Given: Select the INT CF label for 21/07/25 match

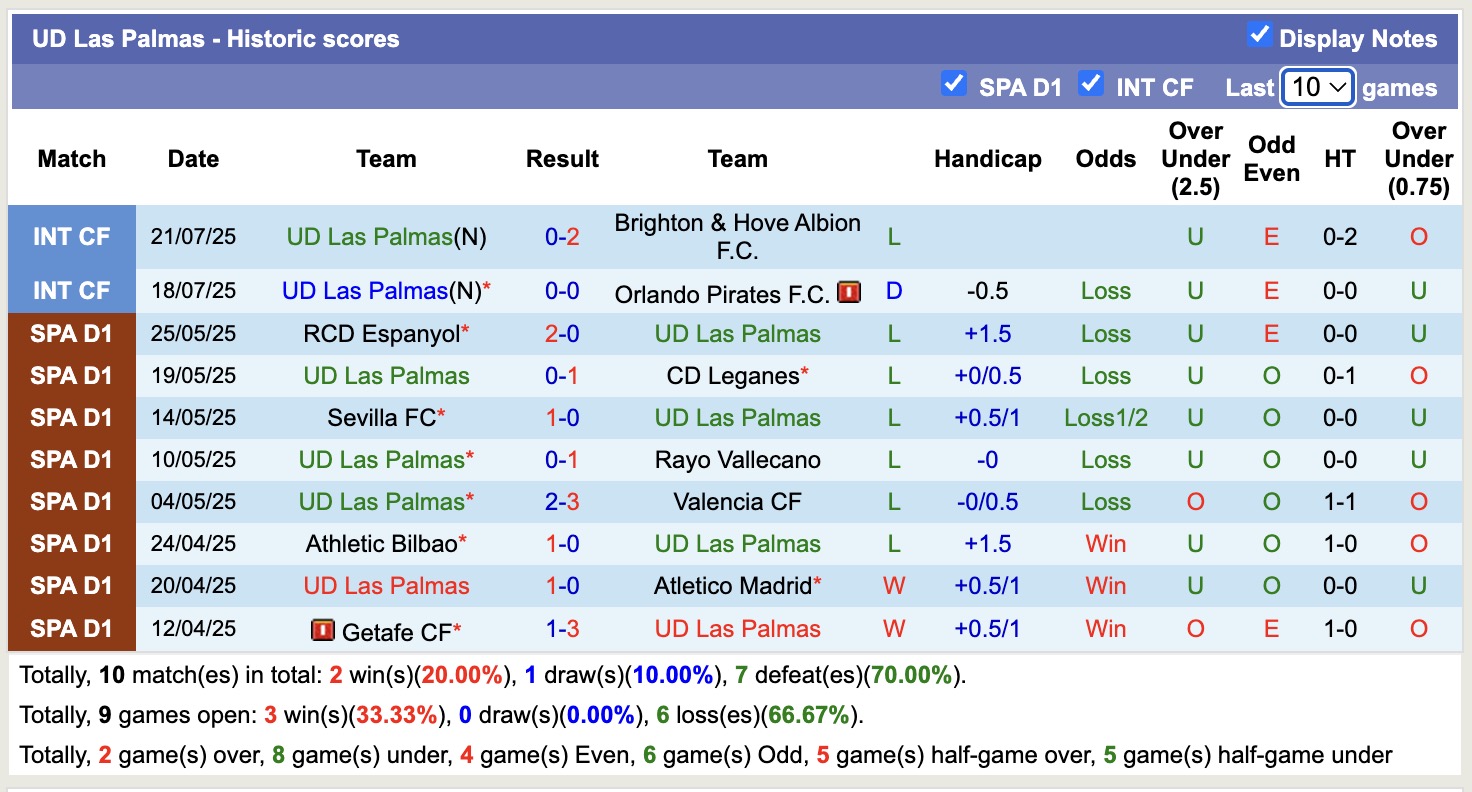Looking at the screenshot, I should pos(72,237).
